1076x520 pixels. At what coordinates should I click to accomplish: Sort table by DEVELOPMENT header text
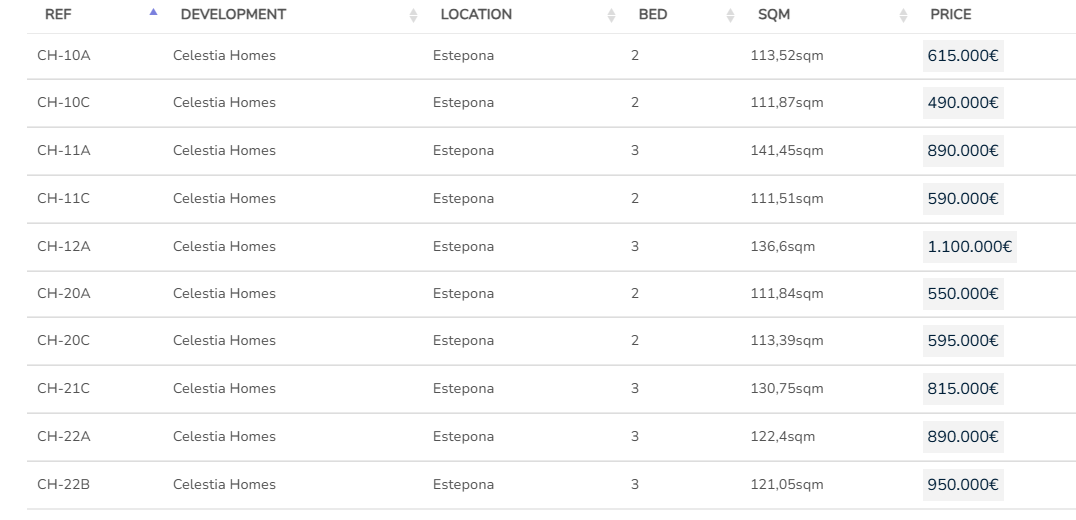point(233,15)
